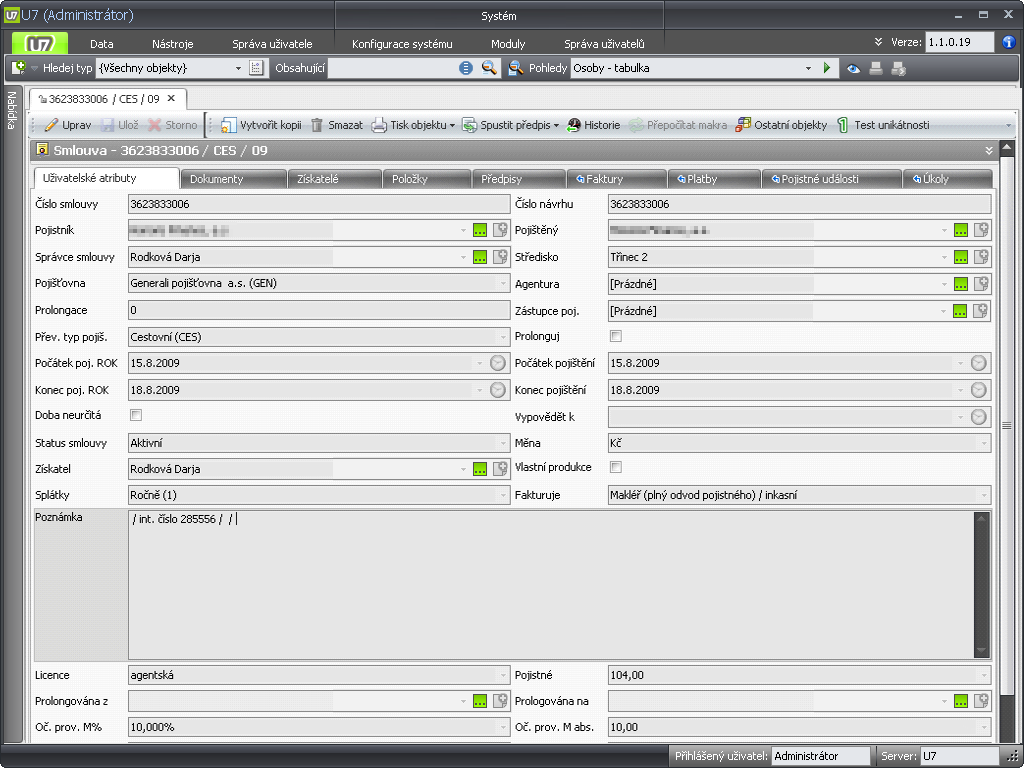This screenshot has width=1024, height=768.
Task: Click the Ostatní objekty button
Action: coord(781,125)
